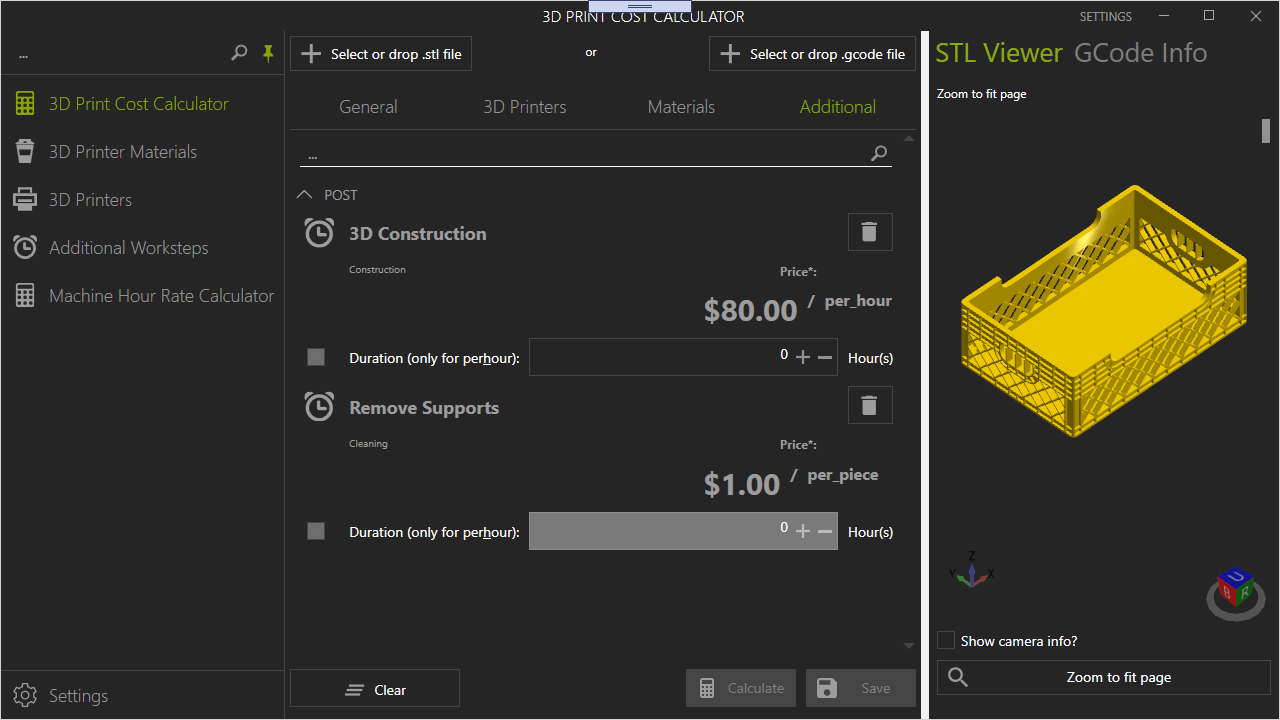Switch to the General tab

pos(368,107)
